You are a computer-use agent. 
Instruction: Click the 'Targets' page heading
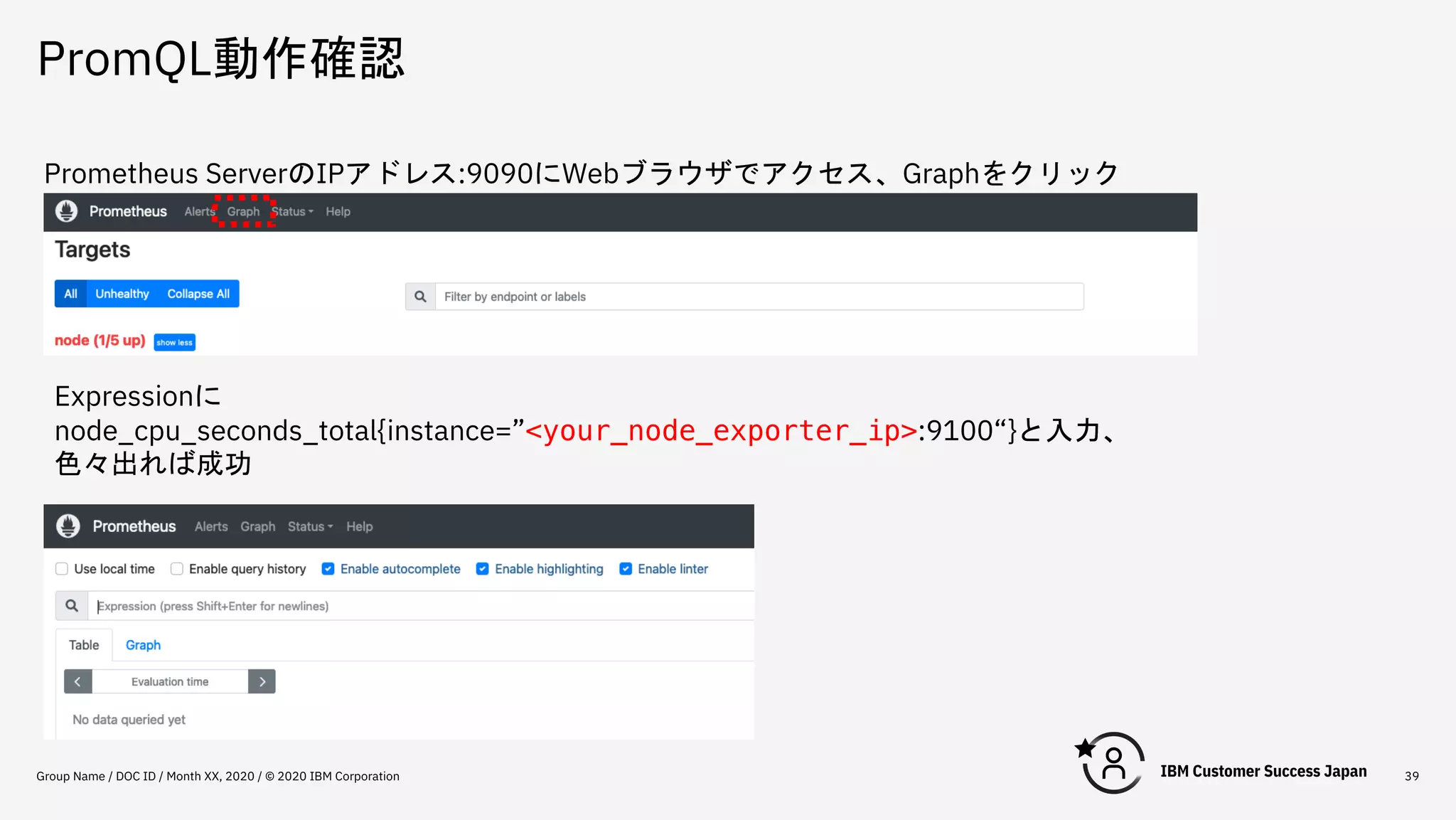coord(92,250)
